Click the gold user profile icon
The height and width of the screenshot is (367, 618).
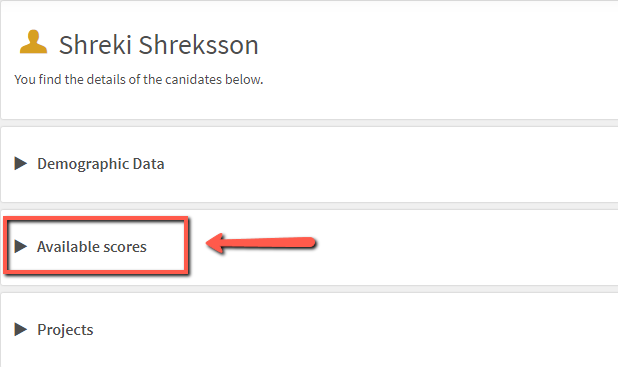coord(34,42)
